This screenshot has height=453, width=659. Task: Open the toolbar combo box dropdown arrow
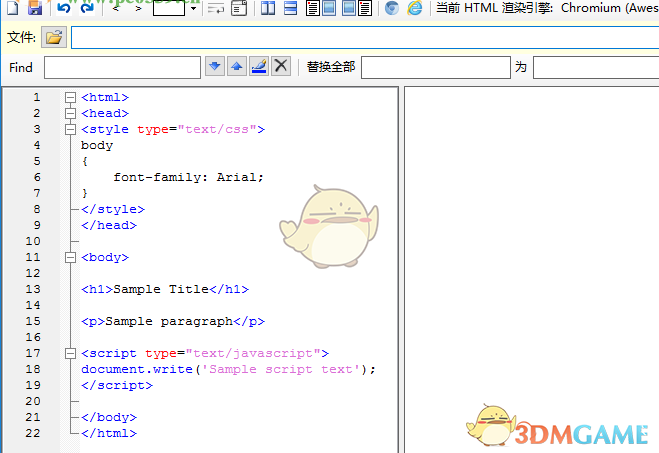(193, 8)
